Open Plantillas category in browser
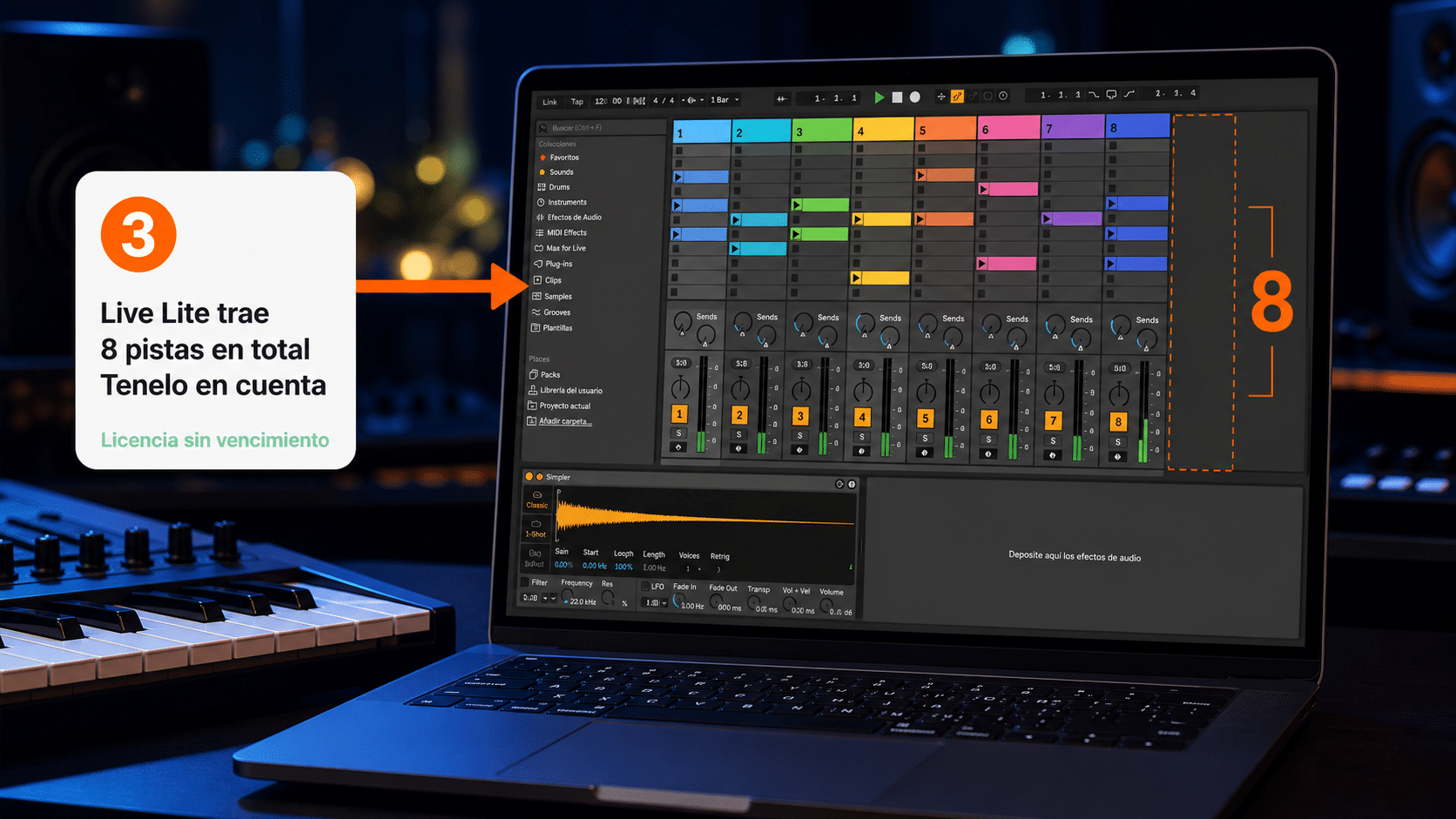The width and height of the screenshot is (1456, 819). pyautogui.click(x=557, y=328)
